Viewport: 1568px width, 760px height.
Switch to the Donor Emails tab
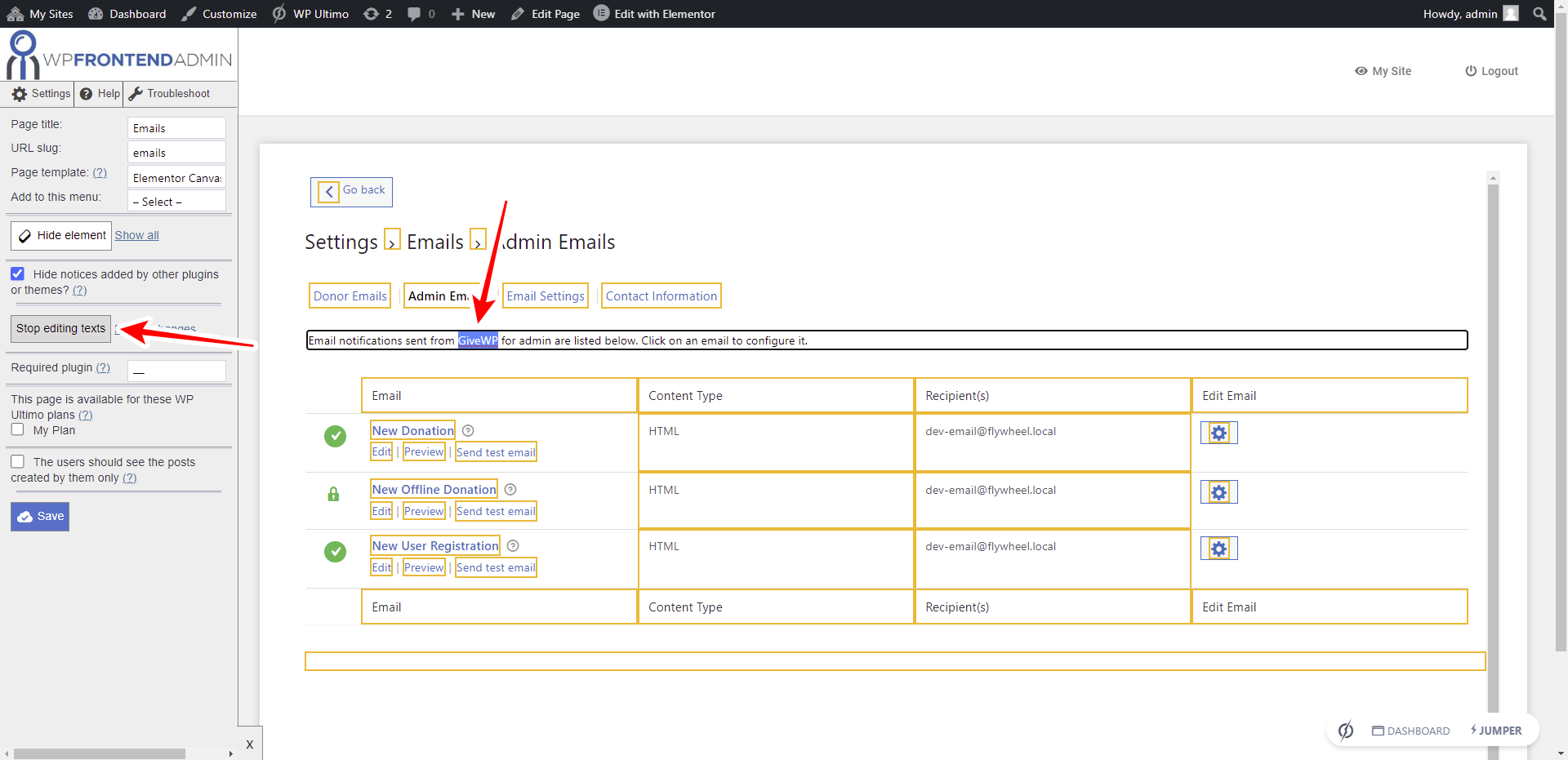[x=350, y=296]
